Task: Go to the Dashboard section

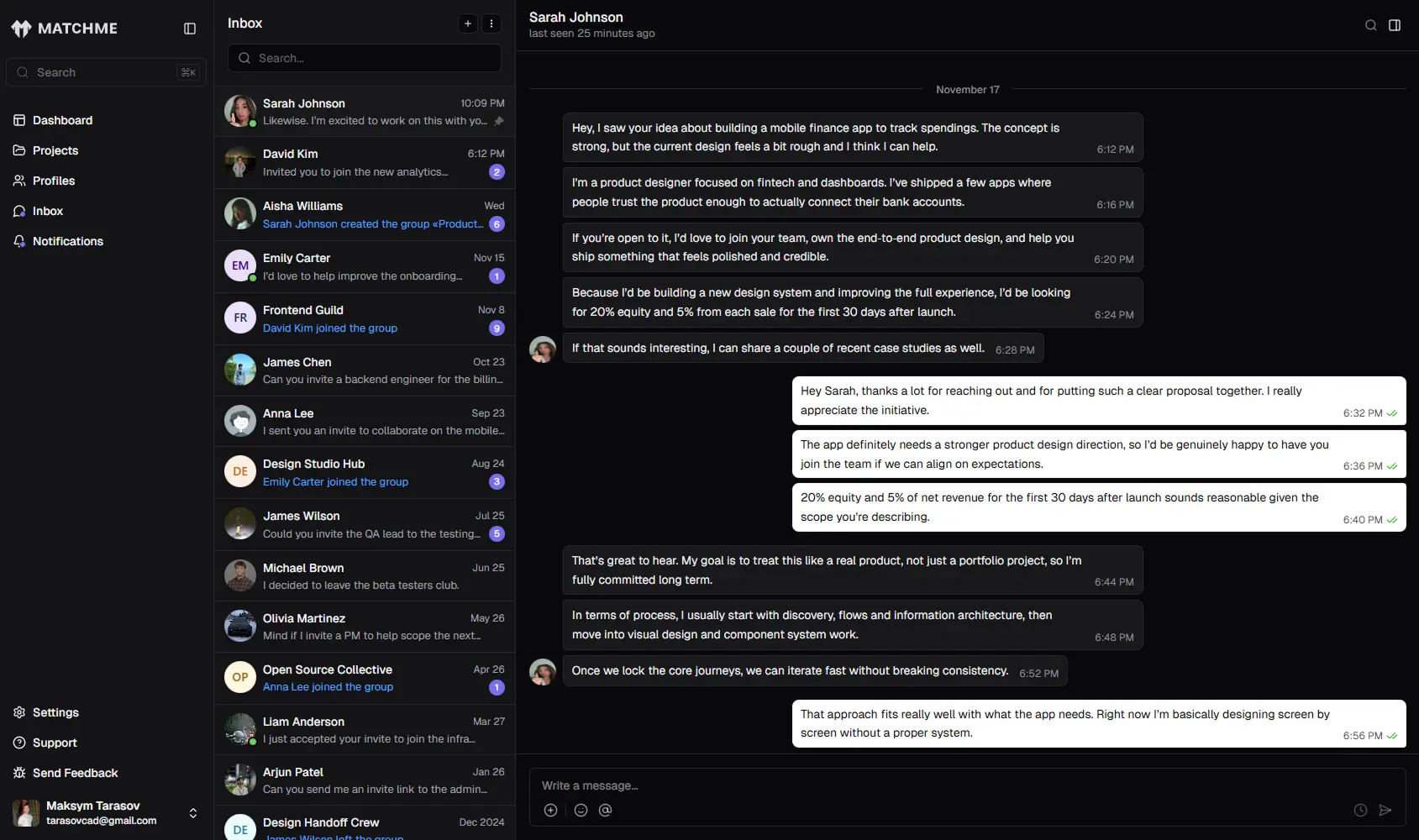Action: coord(61,120)
